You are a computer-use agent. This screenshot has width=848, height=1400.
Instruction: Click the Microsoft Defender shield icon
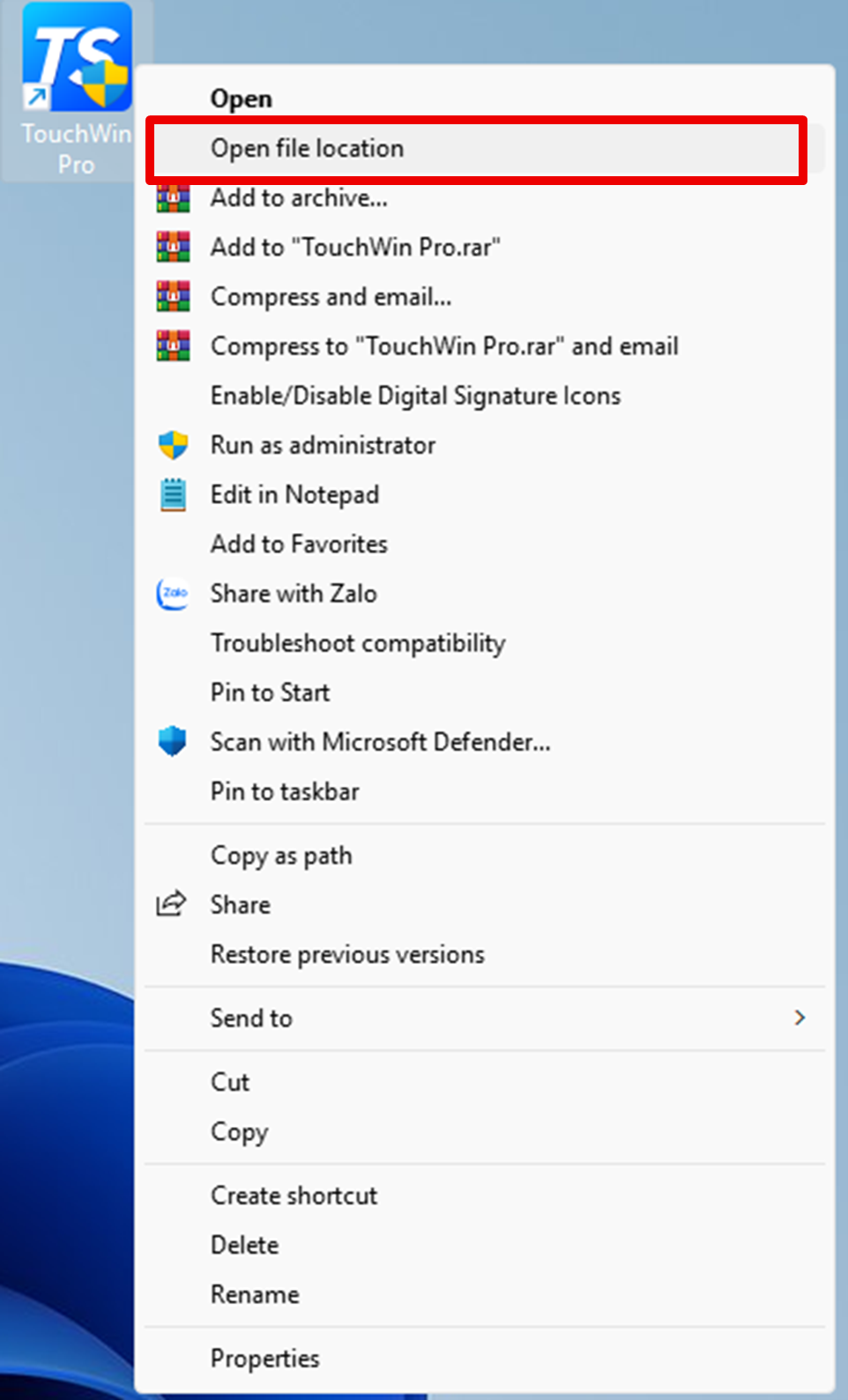click(x=173, y=741)
